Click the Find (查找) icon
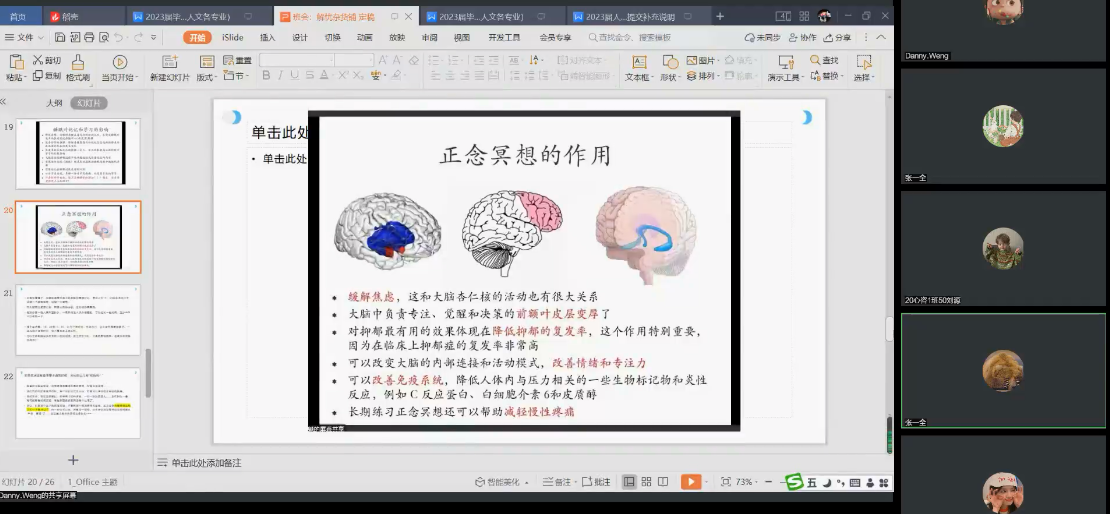The width and height of the screenshot is (1110, 514). [x=824, y=60]
